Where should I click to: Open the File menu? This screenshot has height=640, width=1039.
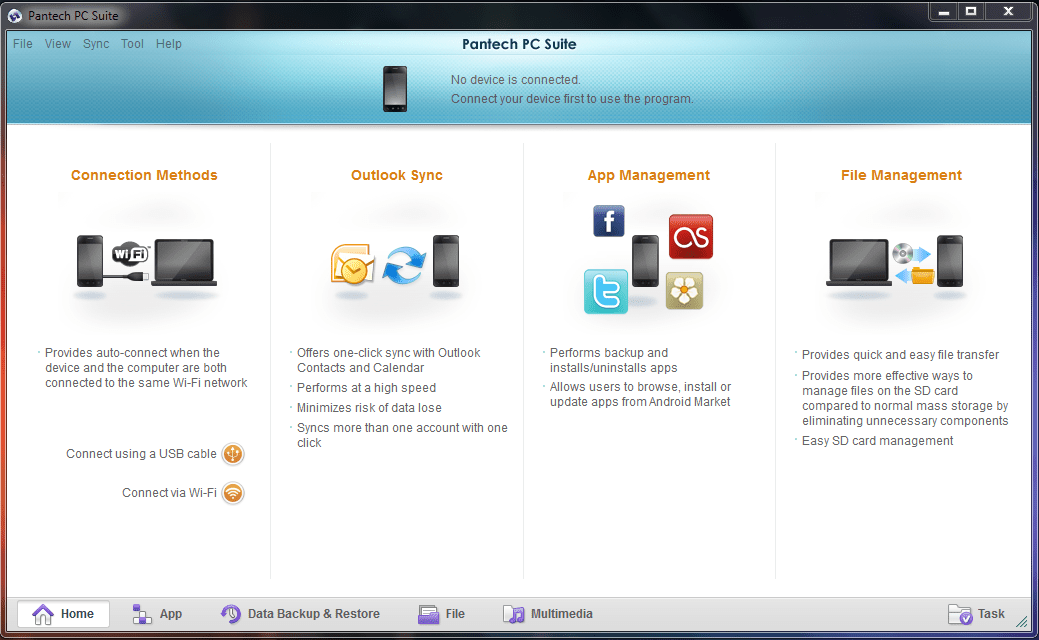coord(23,44)
